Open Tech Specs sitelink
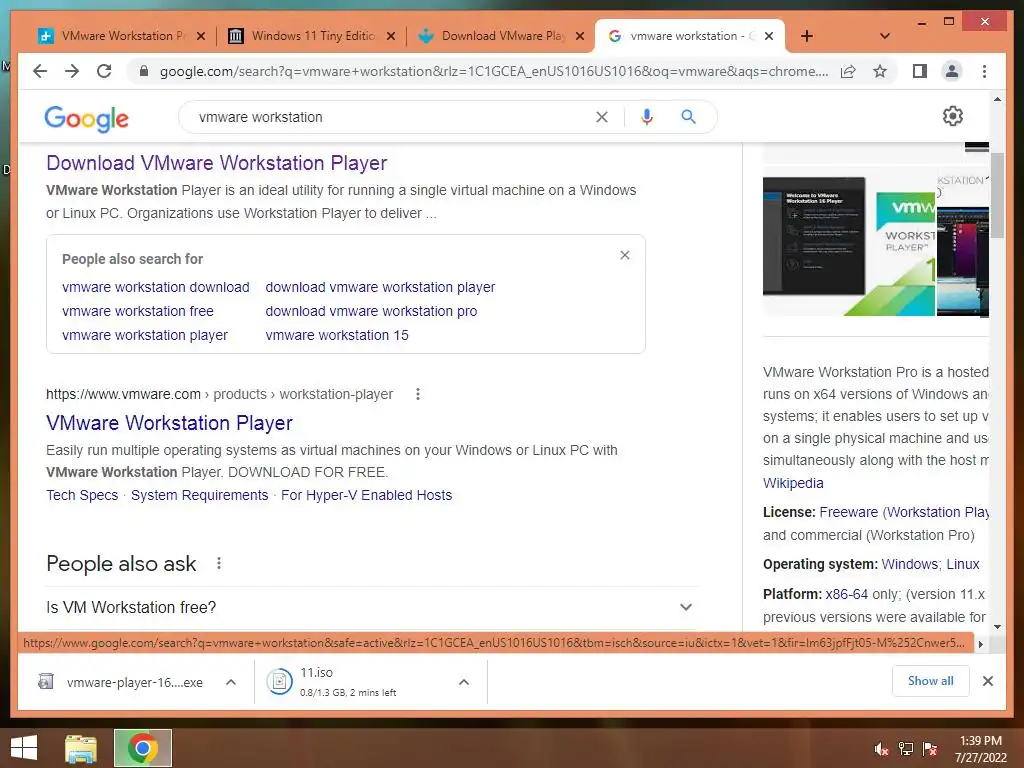 click(x=82, y=495)
